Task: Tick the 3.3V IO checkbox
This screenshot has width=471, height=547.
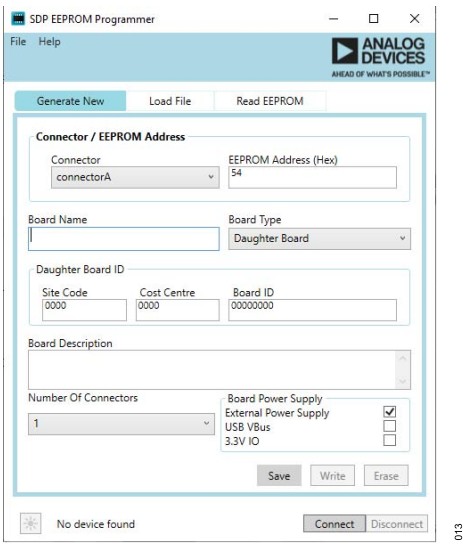Action: pos(389,440)
